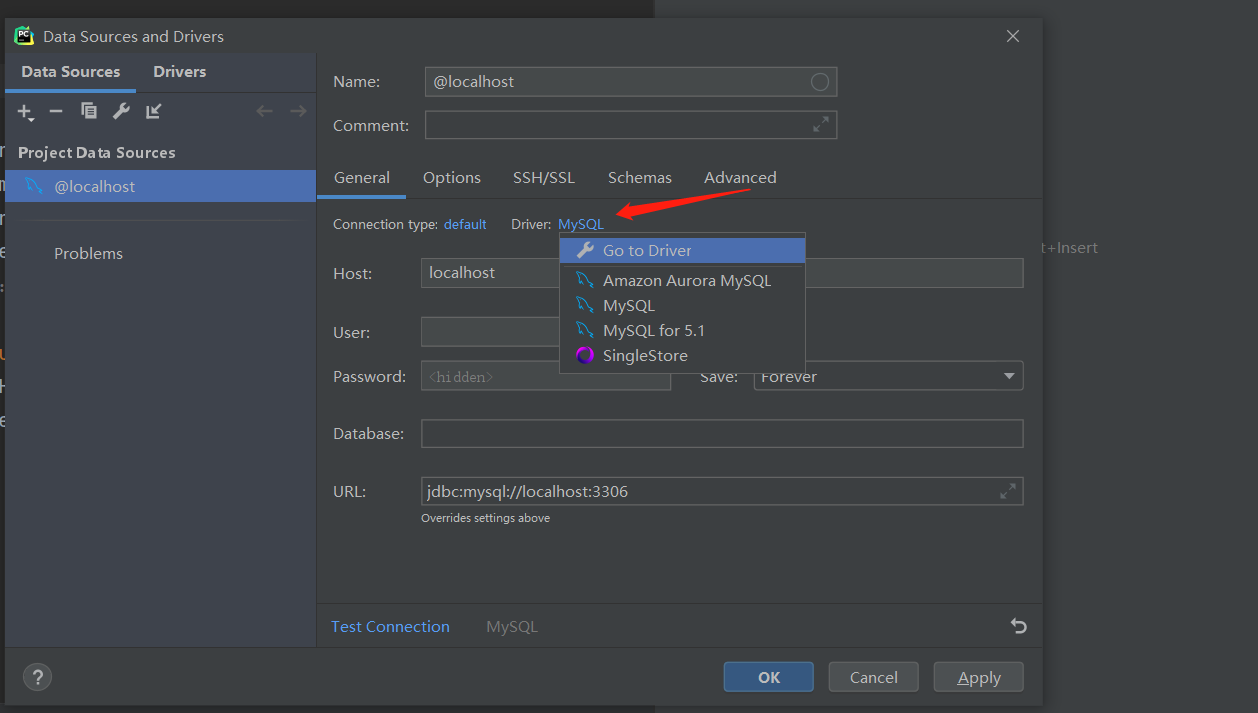Click the default connection type link
Viewport: 1258px width, 713px height.
(465, 225)
